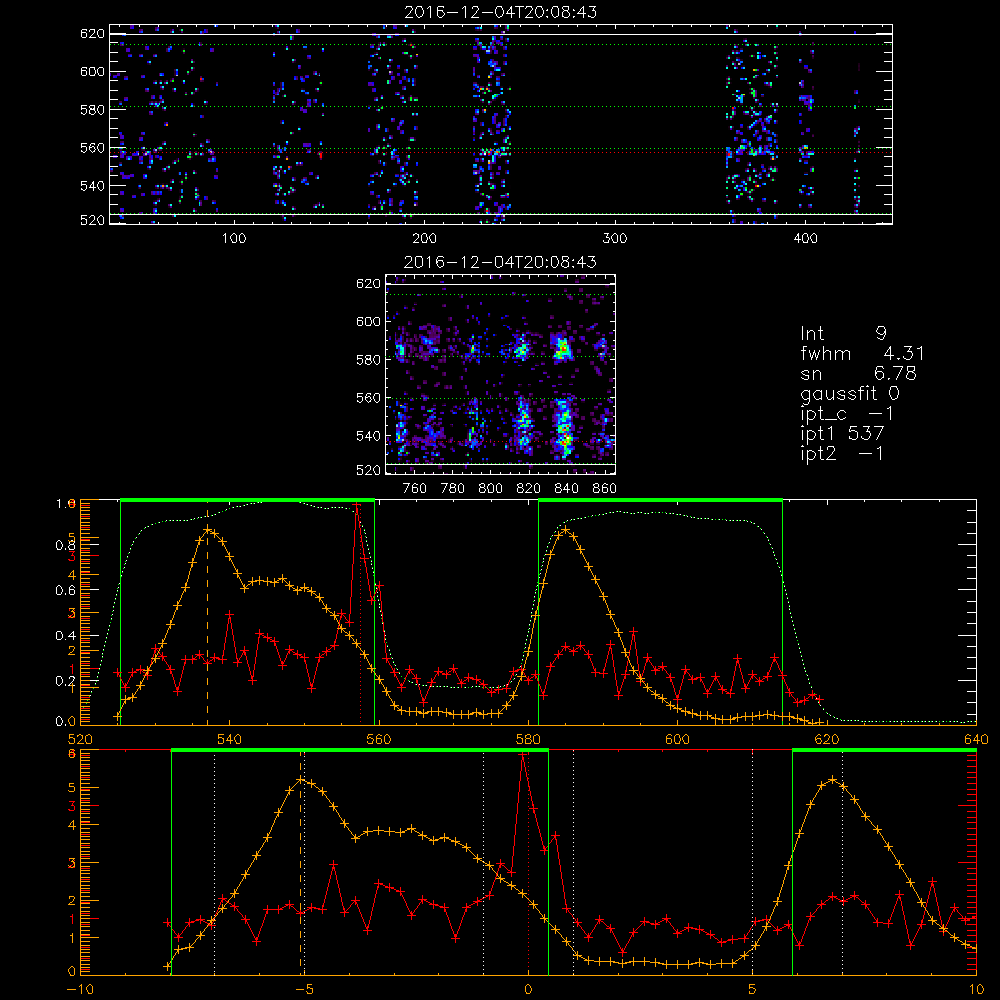Click x-axis label 100 on top plot
Viewport: 1000px width, 1000px height.
[x=234, y=239]
